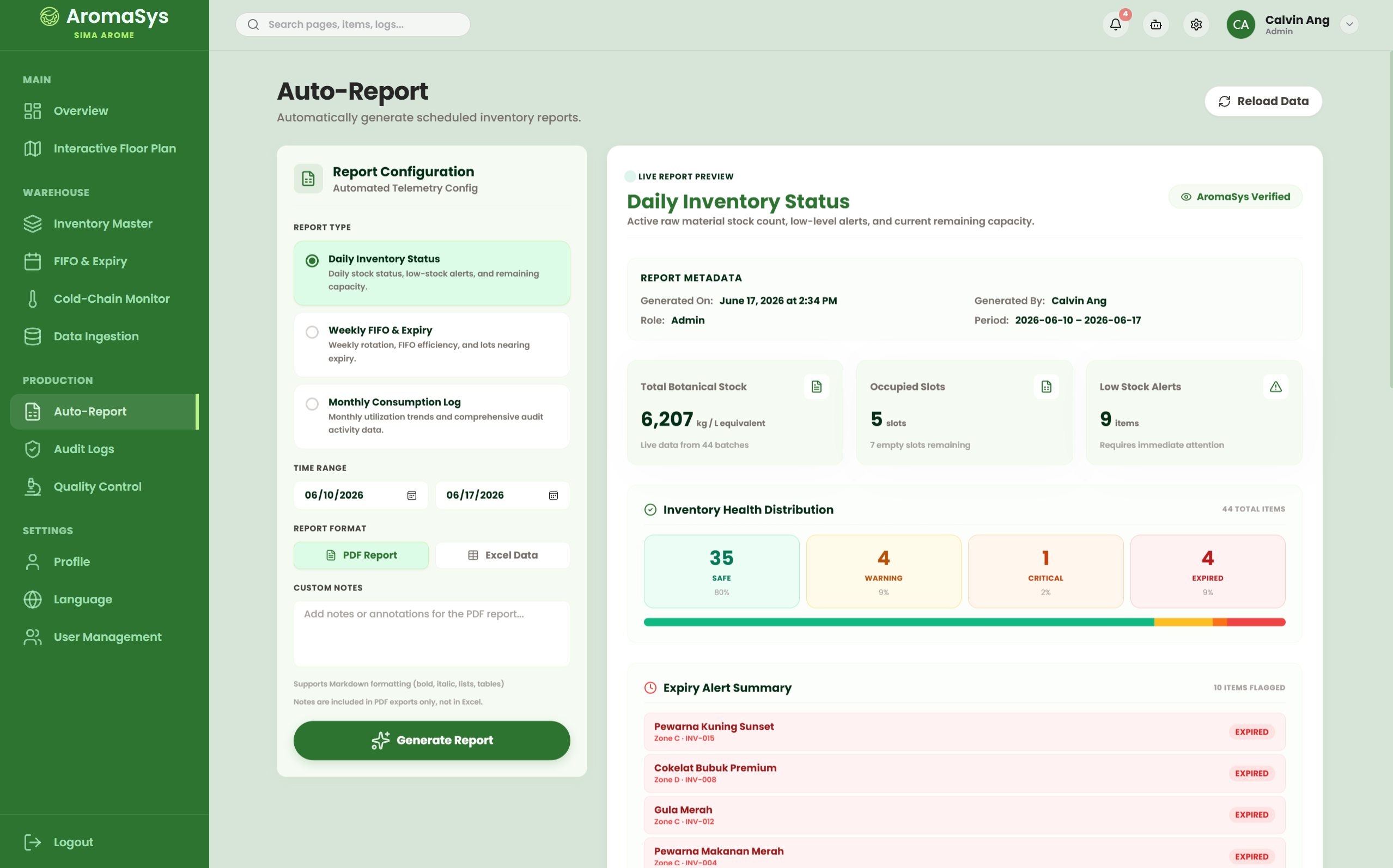Open Inventory Master from sidebar

(104, 223)
